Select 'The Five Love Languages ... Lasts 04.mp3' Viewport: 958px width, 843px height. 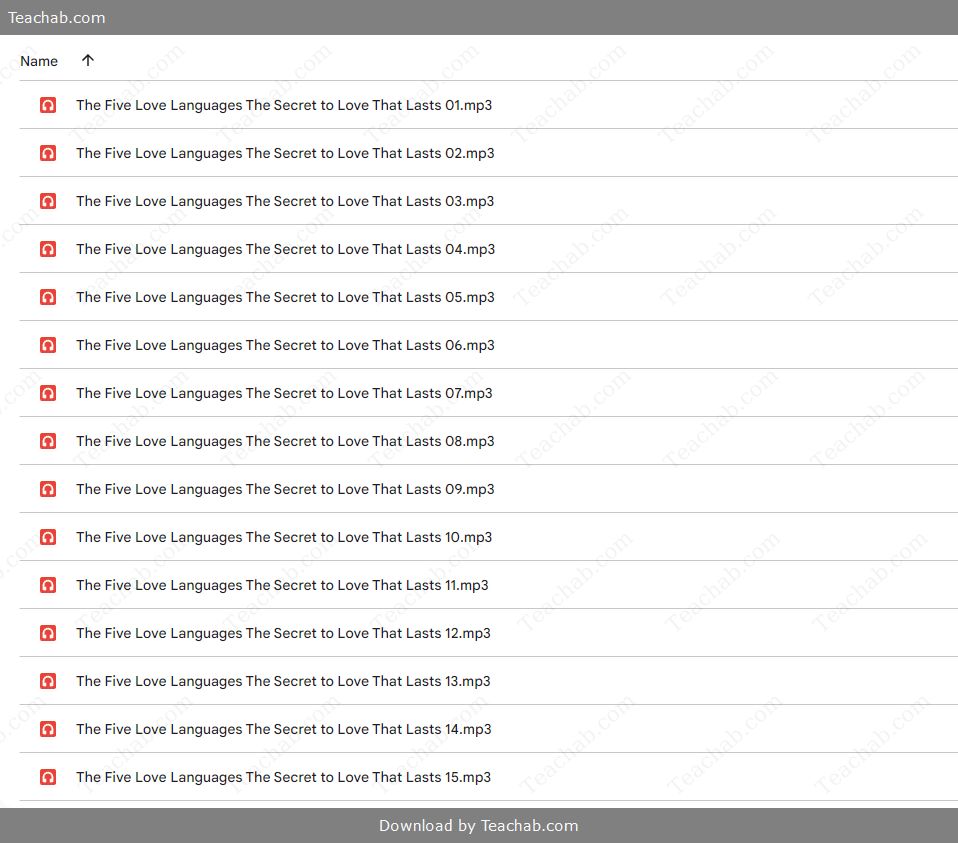click(x=286, y=249)
